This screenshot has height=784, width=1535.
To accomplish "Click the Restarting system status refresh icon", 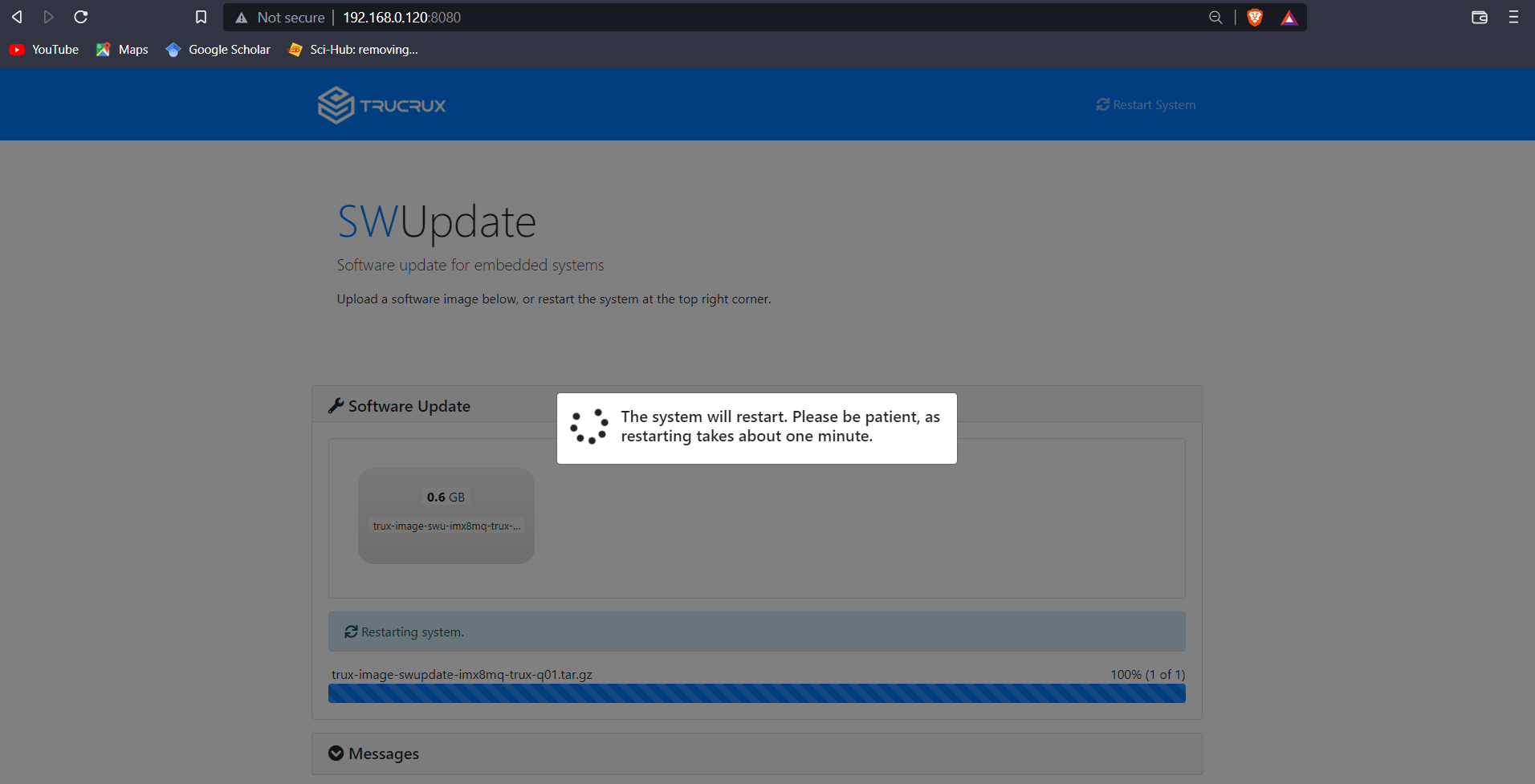I will click(x=351, y=632).
